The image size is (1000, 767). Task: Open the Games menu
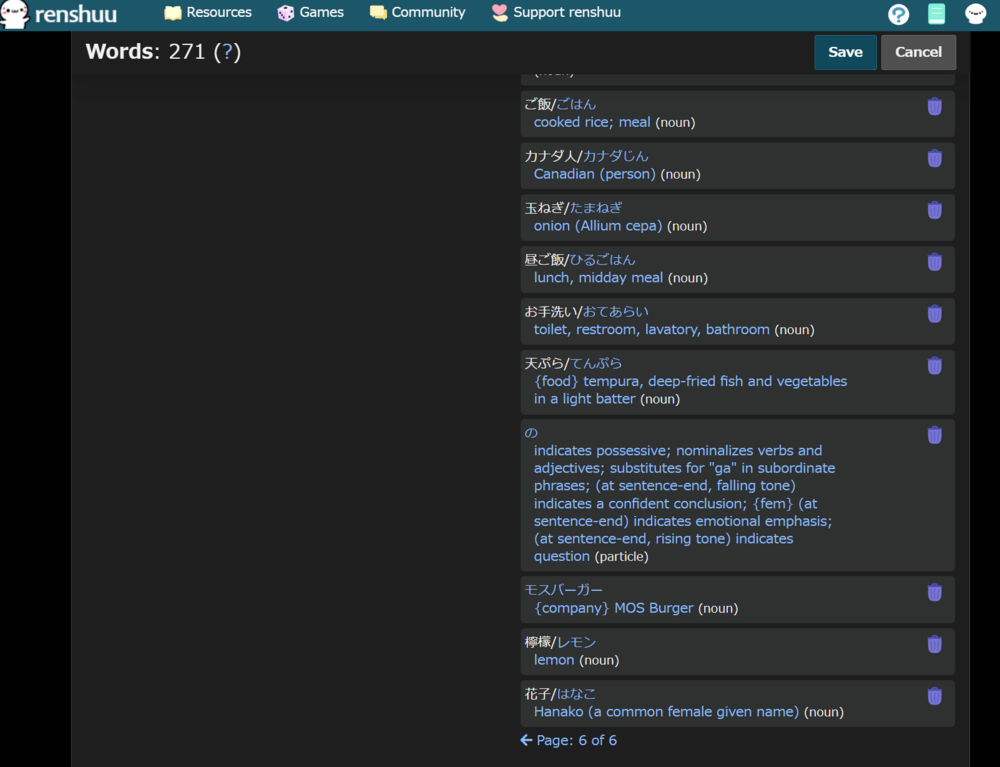[x=310, y=13]
